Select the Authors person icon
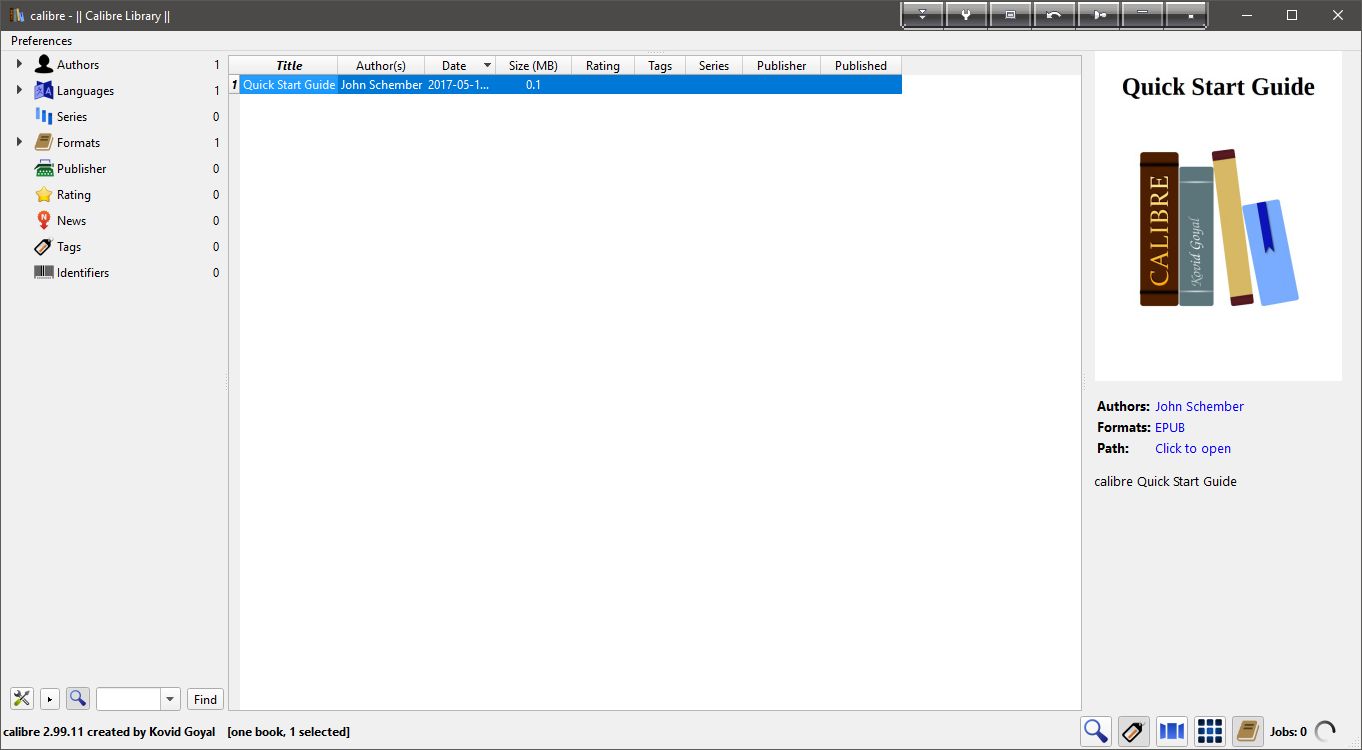 (44, 64)
